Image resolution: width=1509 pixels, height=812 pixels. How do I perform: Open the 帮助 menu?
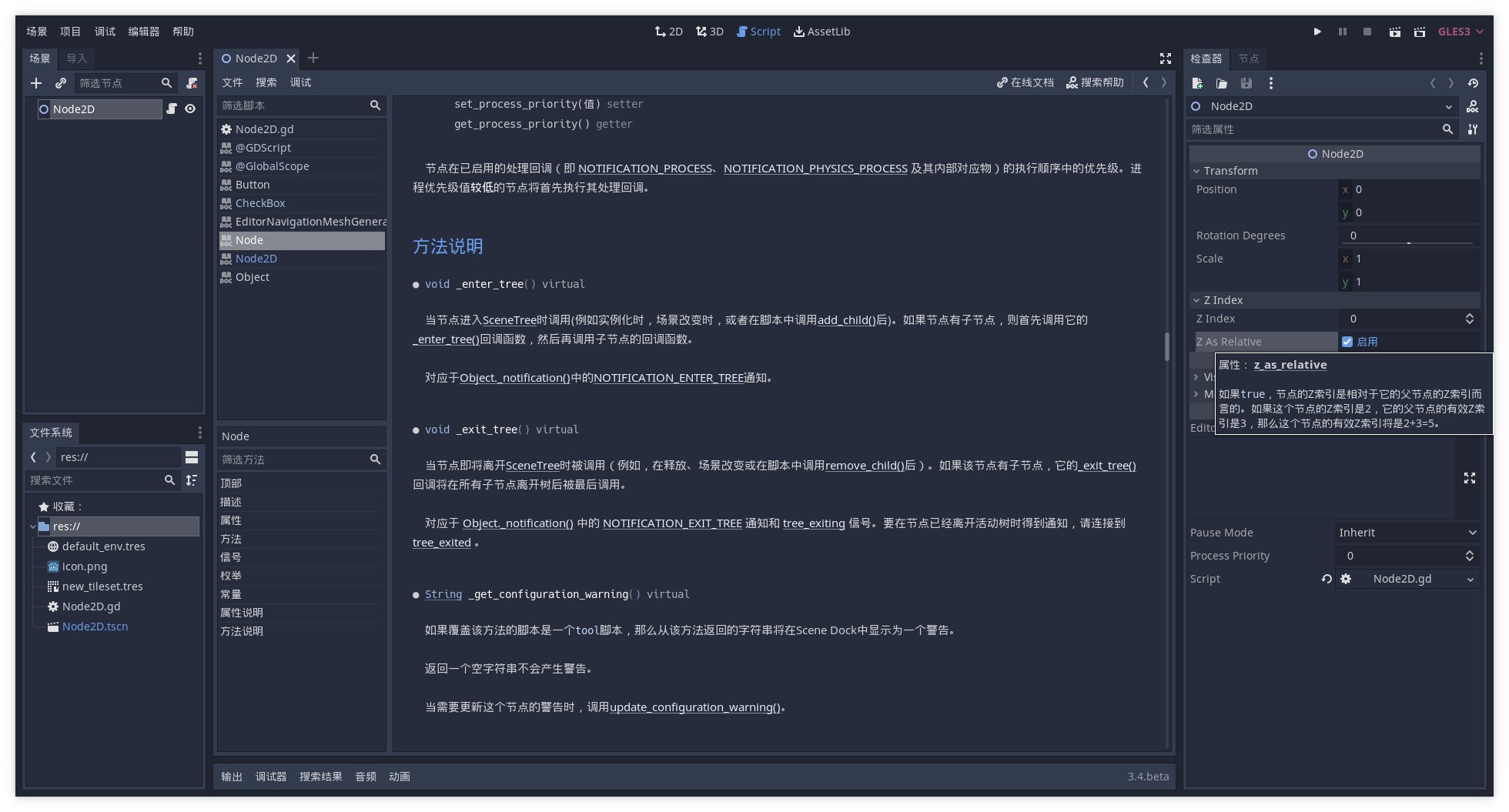tap(183, 32)
